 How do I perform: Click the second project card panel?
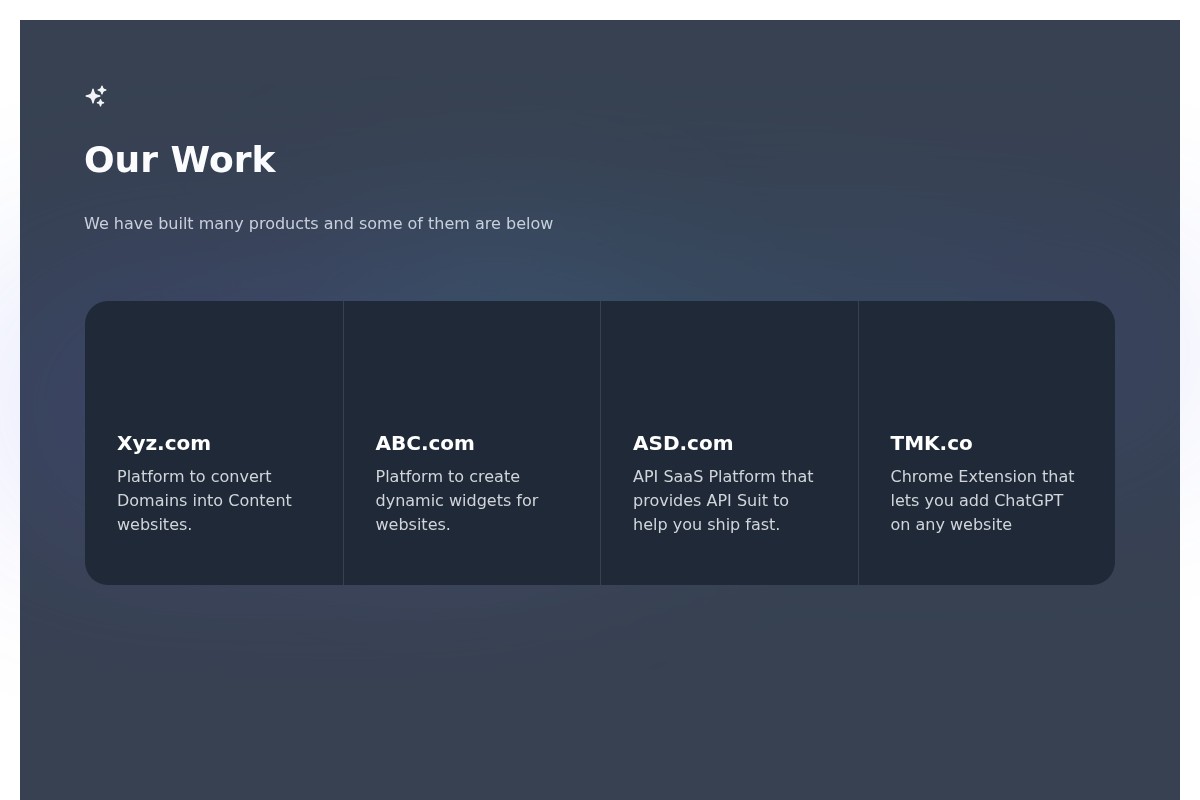click(x=471, y=442)
